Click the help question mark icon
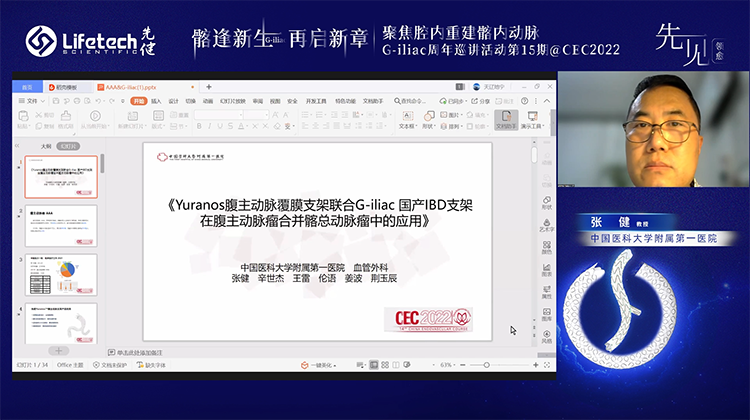This screenshot has width=750, height=420. coord(525,101)
